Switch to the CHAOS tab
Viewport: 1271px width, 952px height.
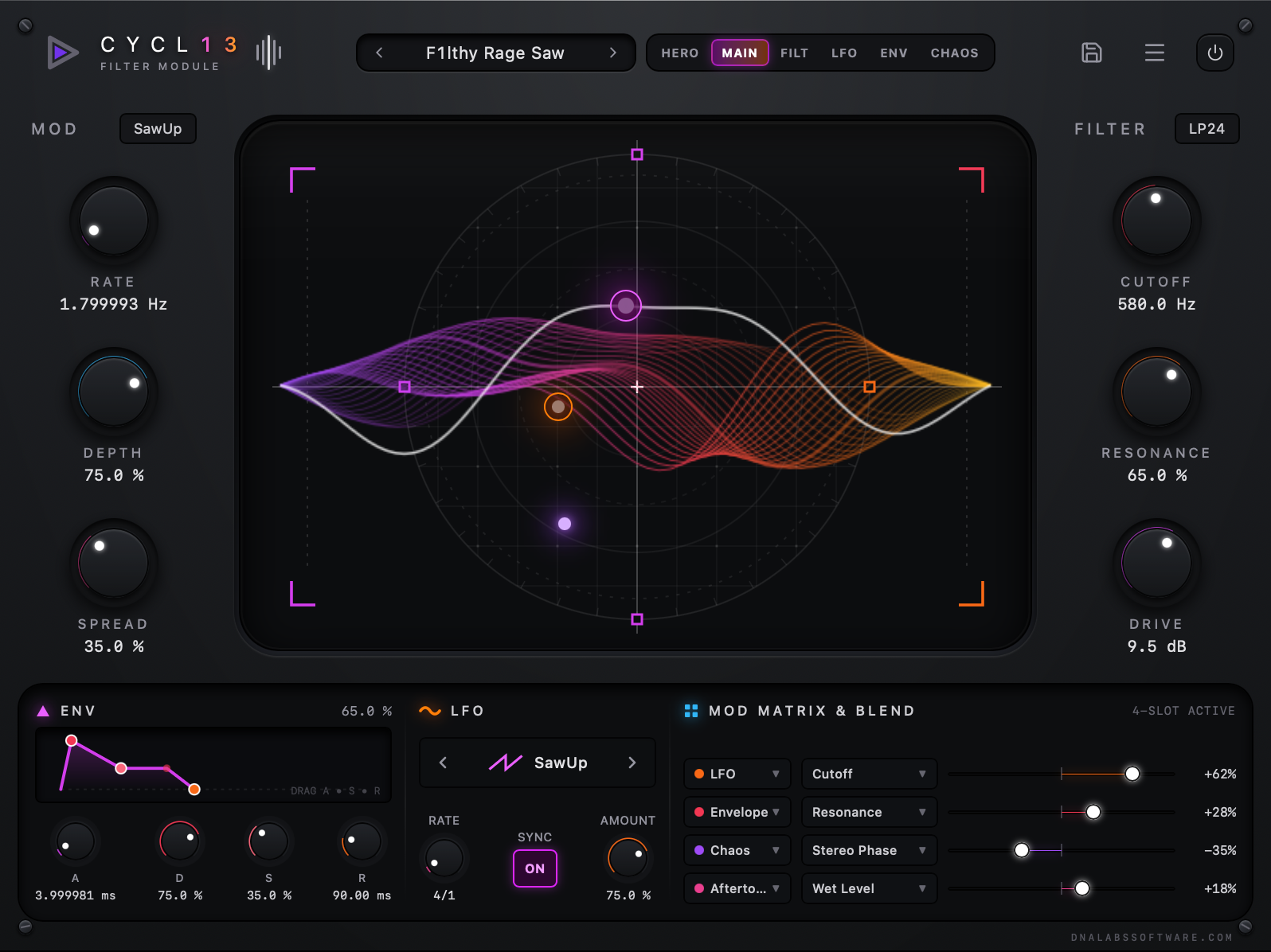click(x=955, y=53)
